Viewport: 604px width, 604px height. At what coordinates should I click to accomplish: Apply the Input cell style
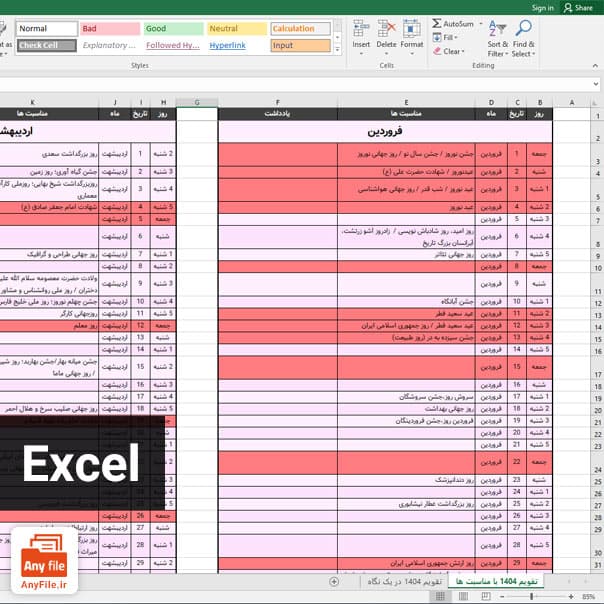(x=300, y=45)
